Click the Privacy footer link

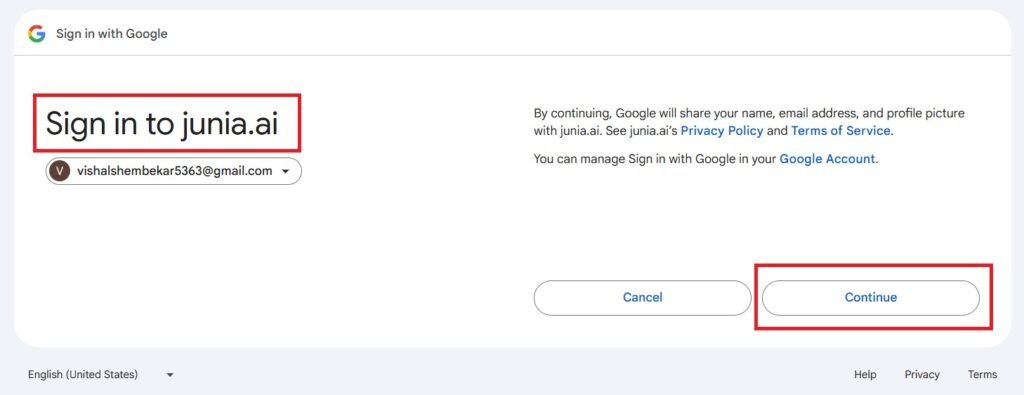(x=921, y=375)
